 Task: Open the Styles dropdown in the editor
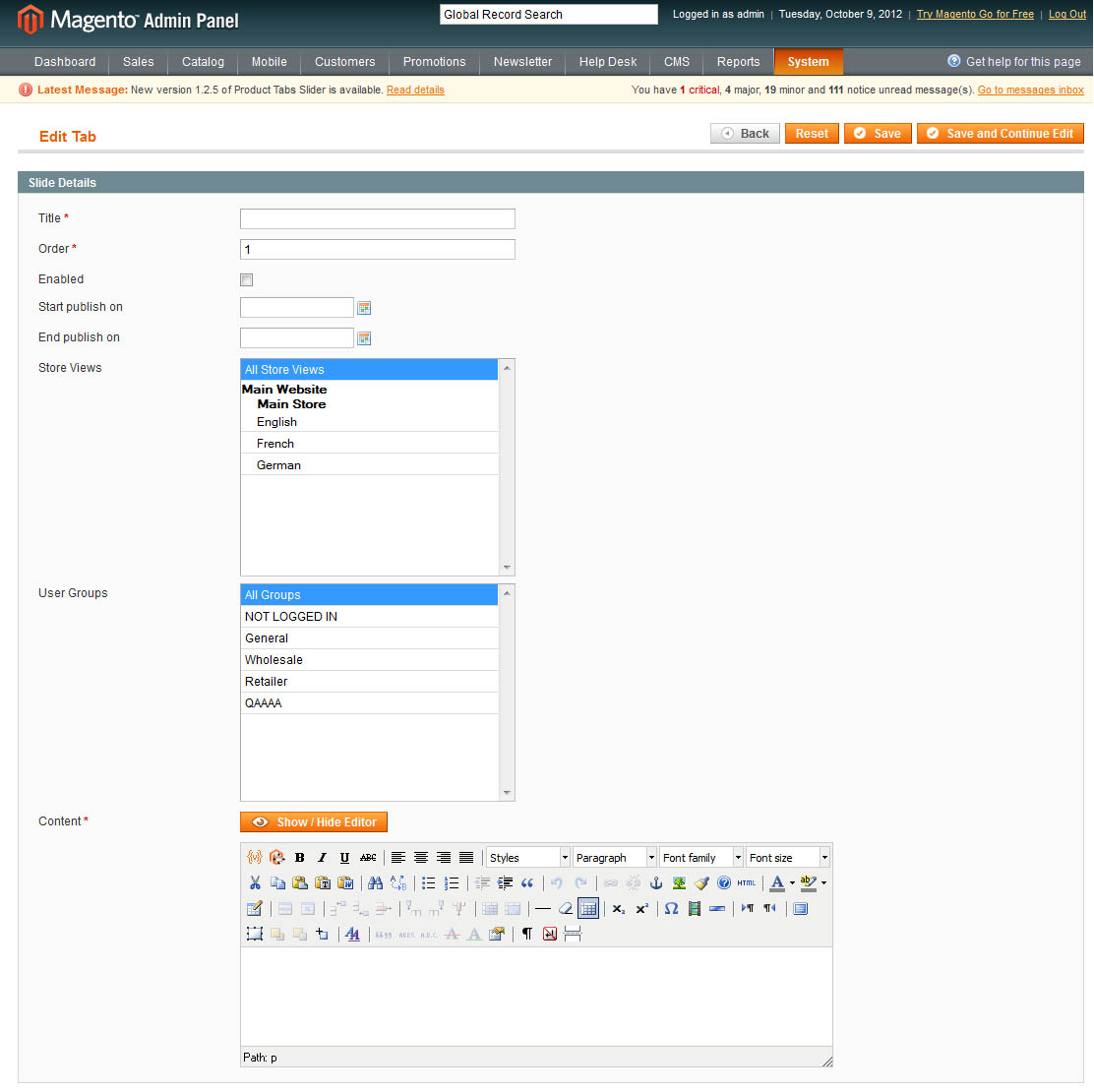[527, 857]
